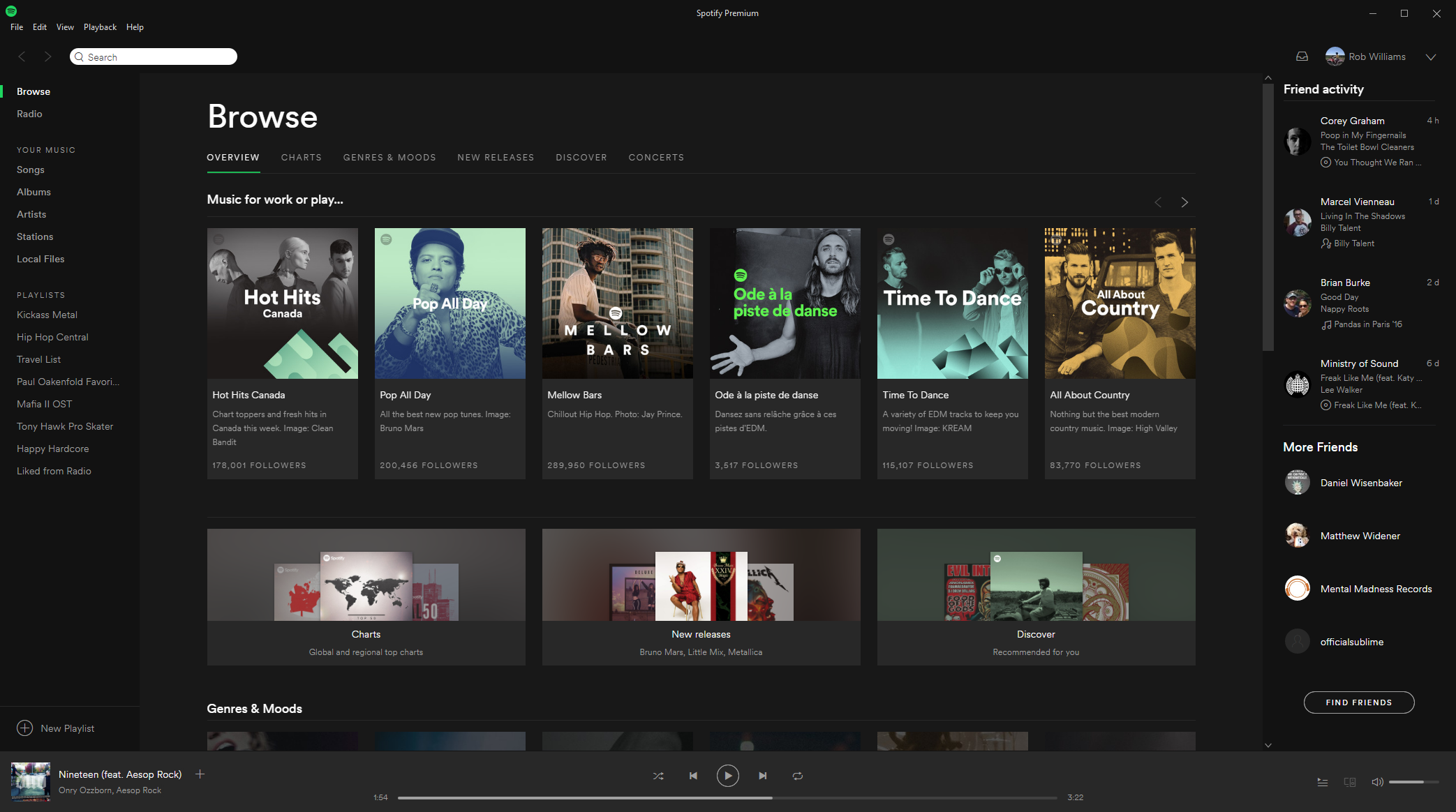Open the Discover recommended card
Screen dimensions: 1456x812
[x=1037, y=597]
